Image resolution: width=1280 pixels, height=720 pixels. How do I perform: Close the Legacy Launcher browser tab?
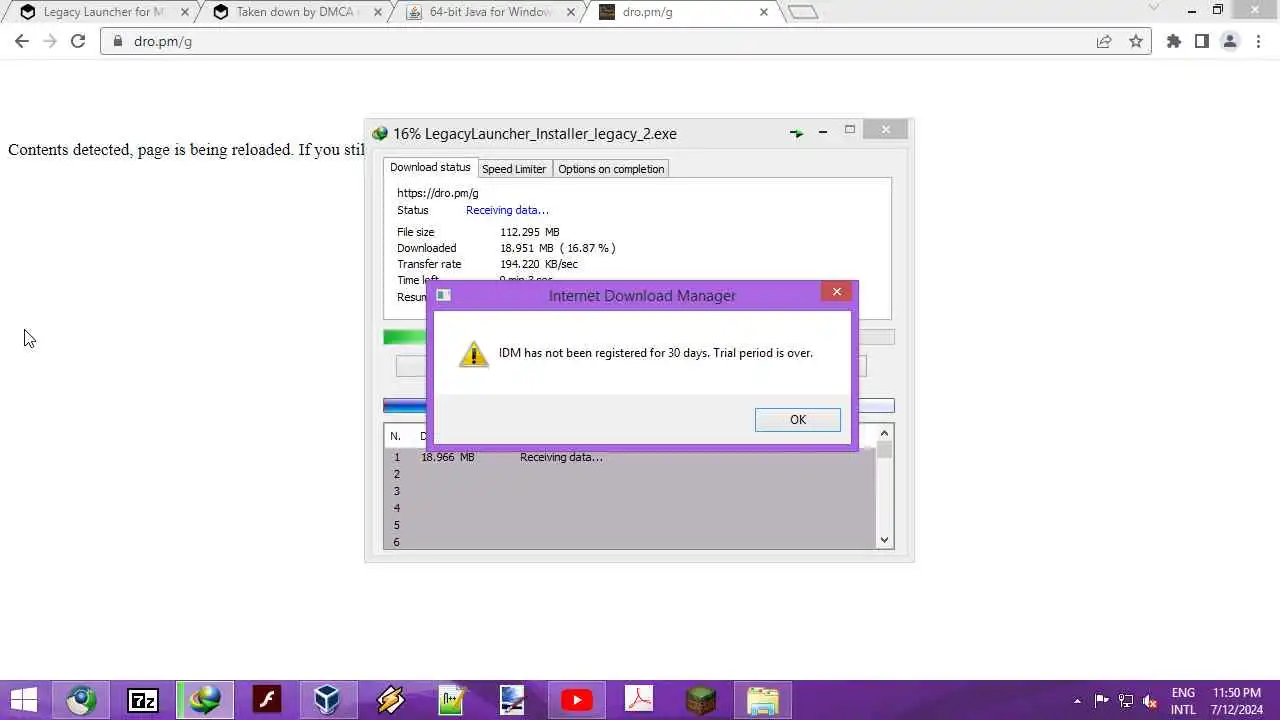coord(184,12)
